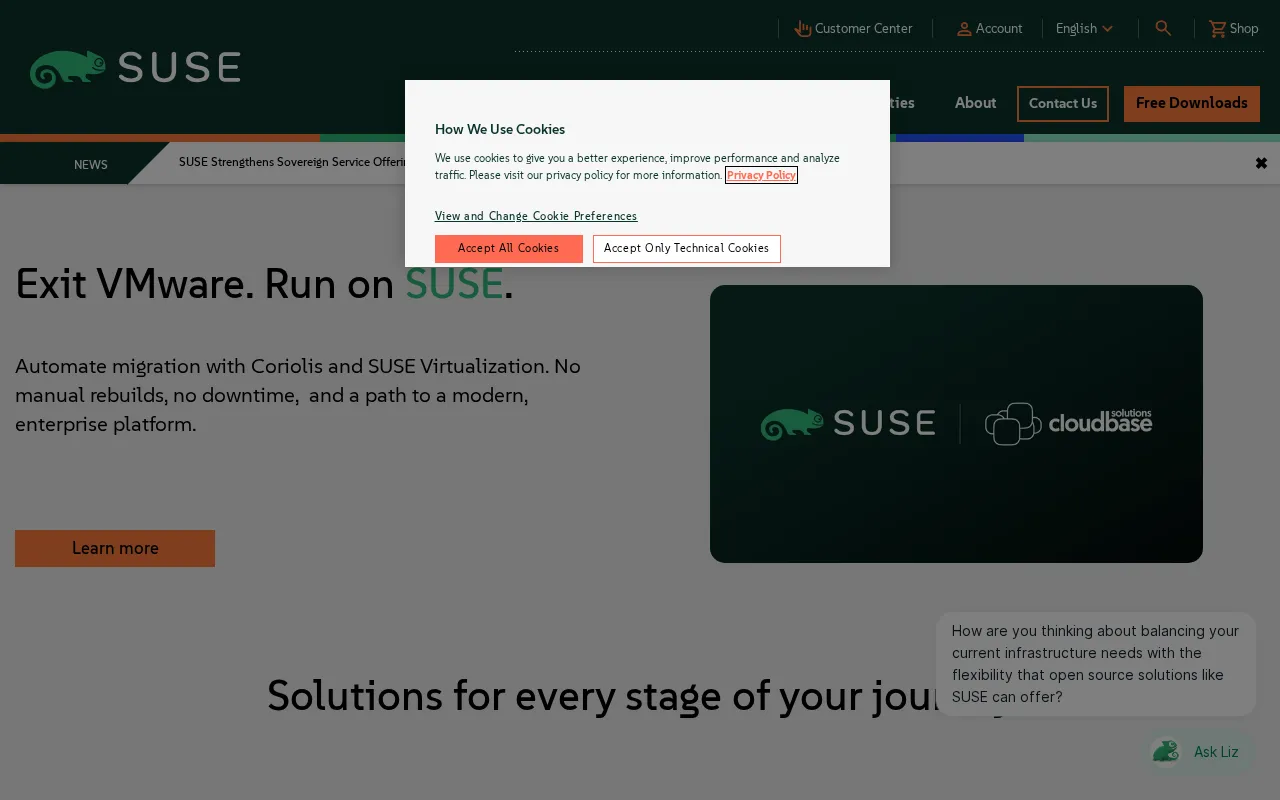Open the Shop cart link

pyautogui.click(x=1233, y=29)
